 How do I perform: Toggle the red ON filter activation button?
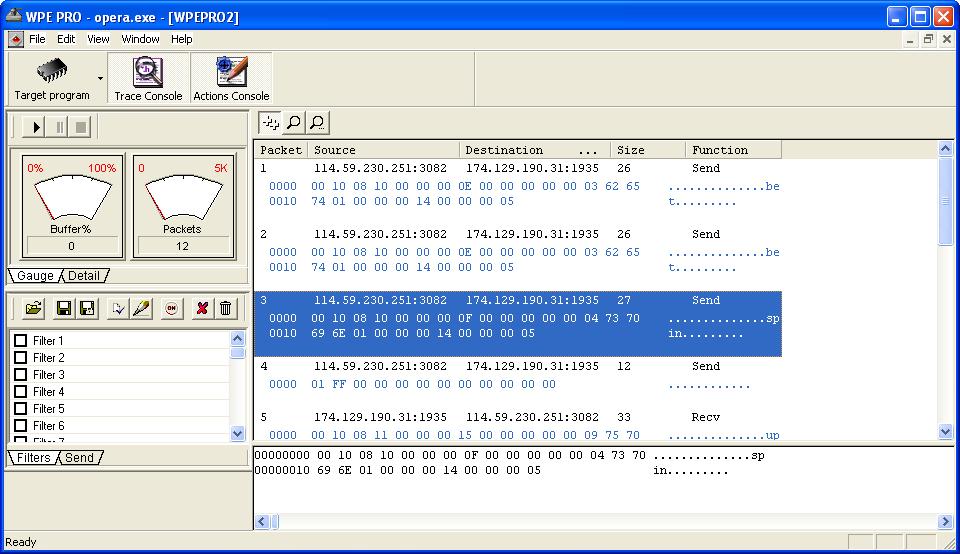(171, 308)
